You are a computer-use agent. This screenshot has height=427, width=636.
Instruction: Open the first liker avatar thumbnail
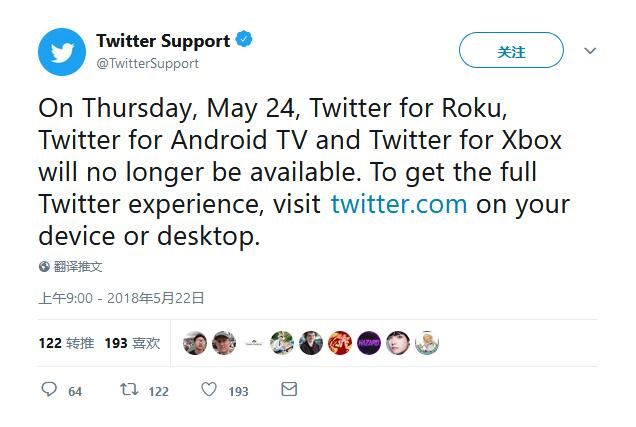coord(195,343)
